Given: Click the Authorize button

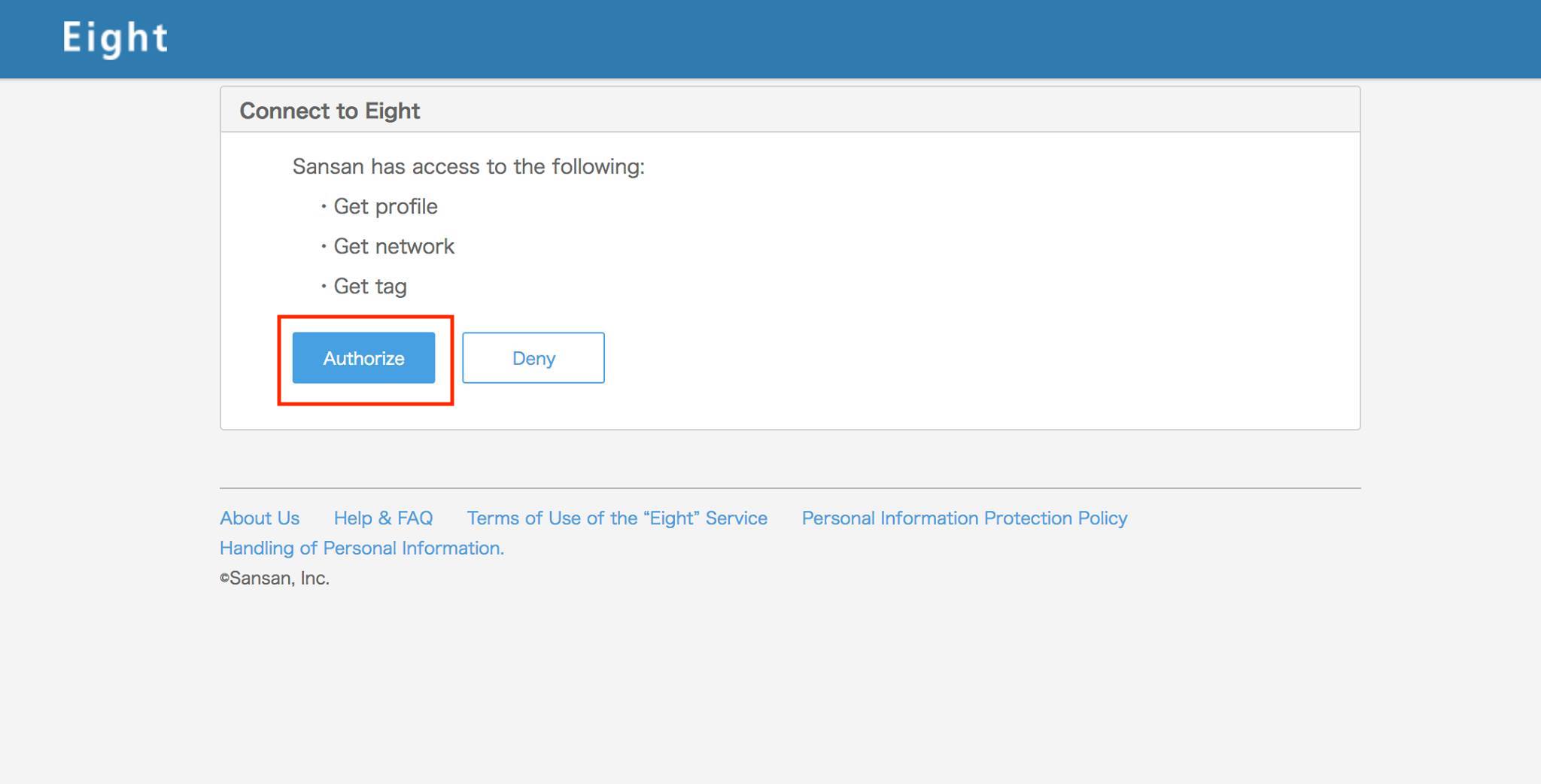Looking at the screenshot, I should (x=363, y=358).
